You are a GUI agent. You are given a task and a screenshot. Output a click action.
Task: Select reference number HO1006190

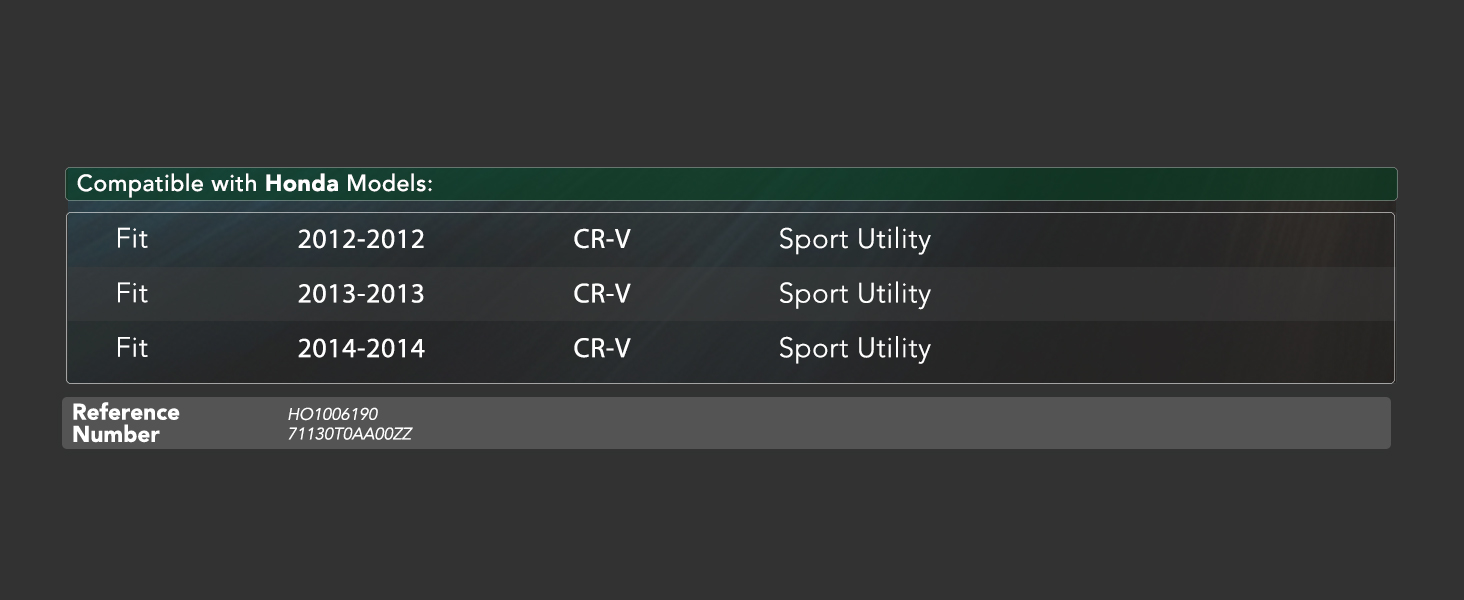tap(333, 414)
